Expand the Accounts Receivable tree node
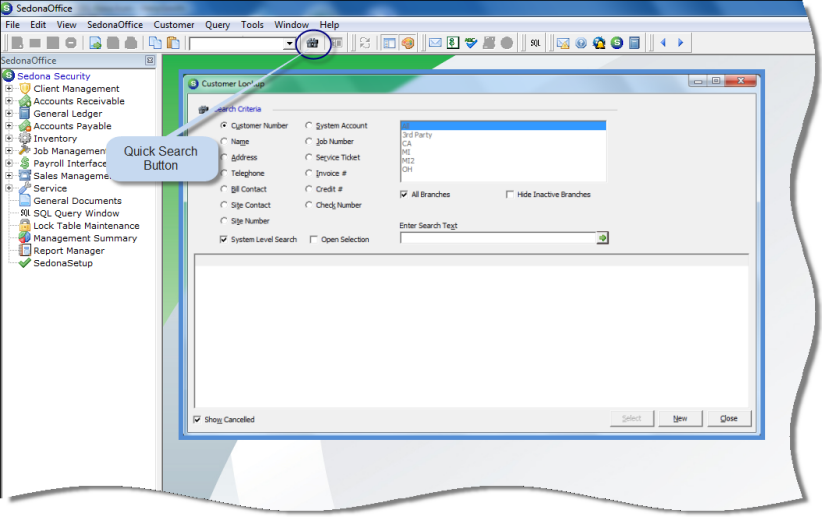The width and height of the screenshot is (822, 517). tap(9, 101)
